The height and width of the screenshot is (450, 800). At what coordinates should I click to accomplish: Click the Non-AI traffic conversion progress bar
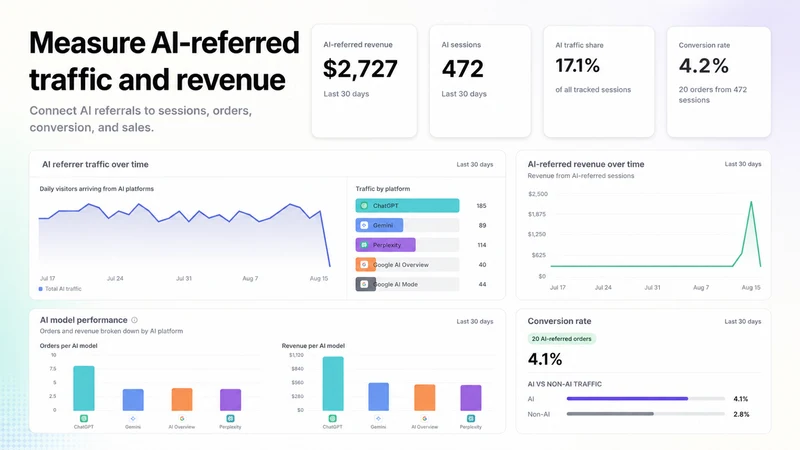coord(645,414)
